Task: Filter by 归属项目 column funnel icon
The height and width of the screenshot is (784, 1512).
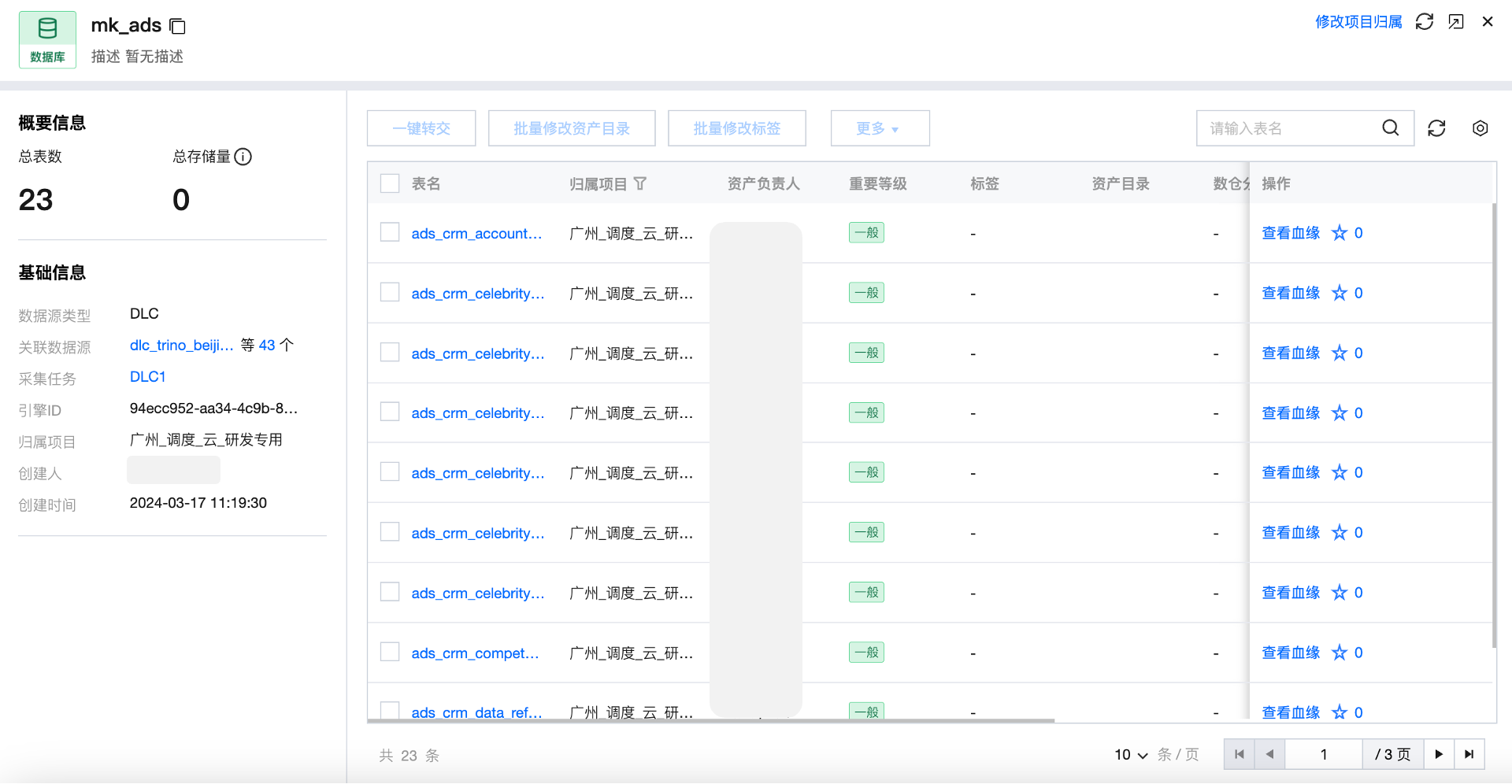Action: coord(640,183)
